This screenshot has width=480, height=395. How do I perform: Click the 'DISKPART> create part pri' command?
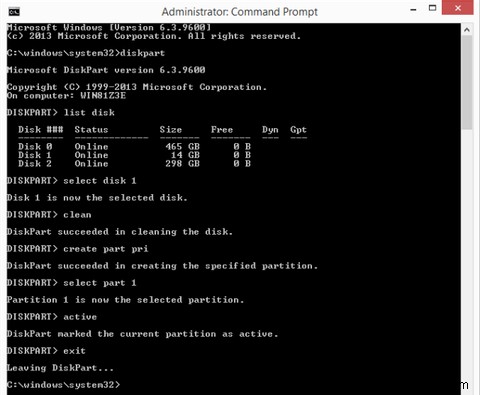tap(78, 249)
